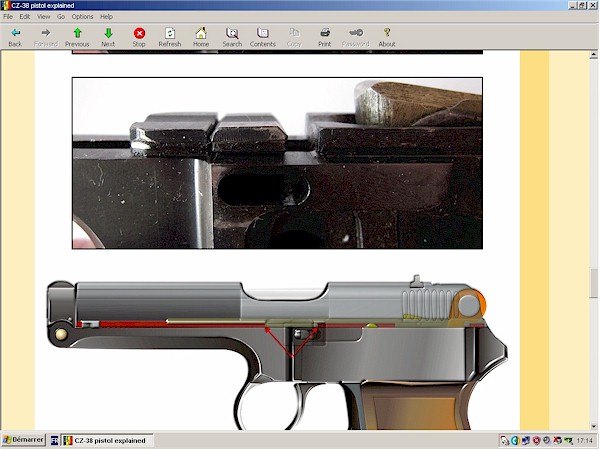Click the Démarrer start button
The width and height of the screenshot is (600, 450).
pyautogui.click(x=23, y=440)
